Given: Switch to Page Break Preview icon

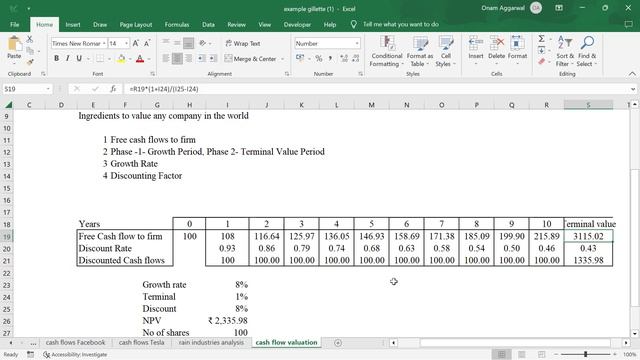Looking at the screenshot, I should click(x=541, y=354).
